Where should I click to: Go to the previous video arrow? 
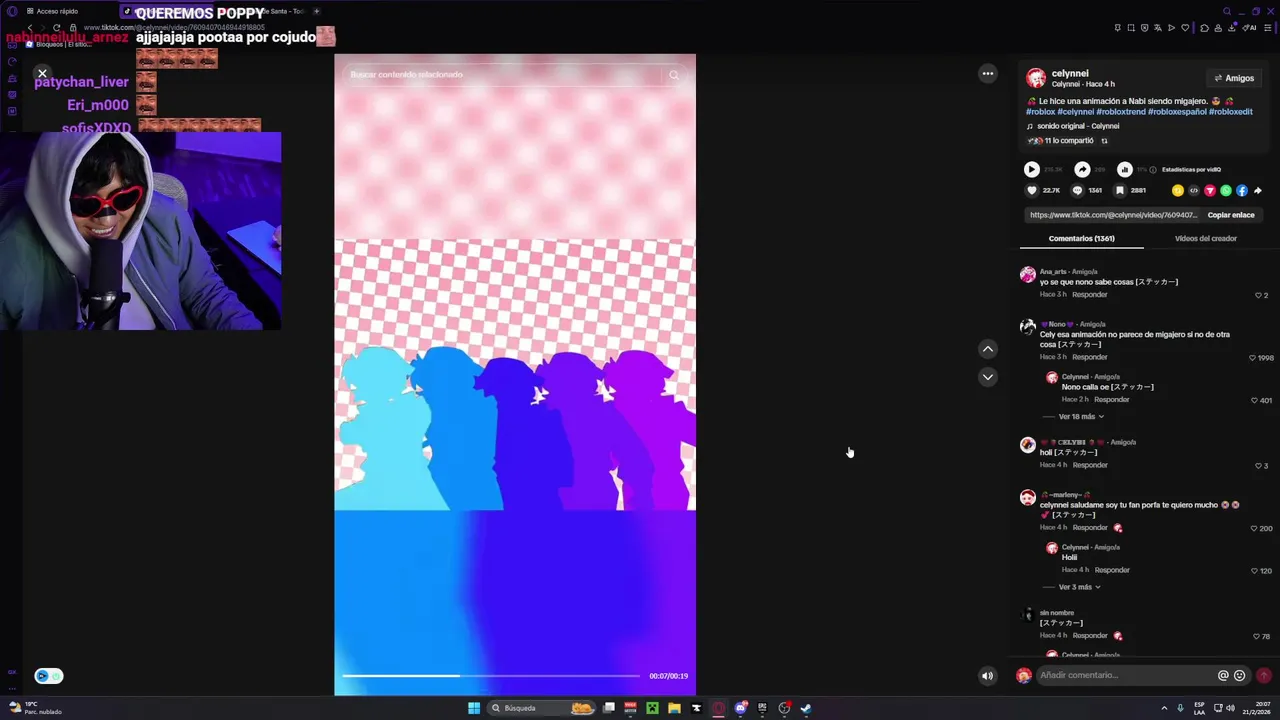point(987,349)
